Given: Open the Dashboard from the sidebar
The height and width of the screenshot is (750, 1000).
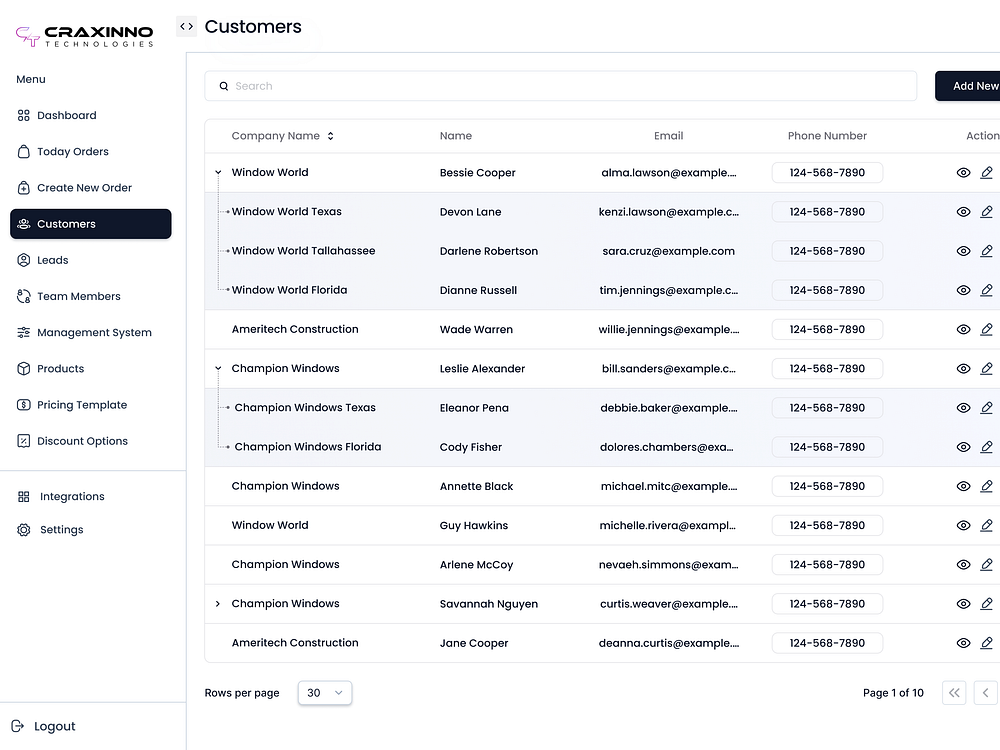Looking at the screenshot, I should pos(67,115).
